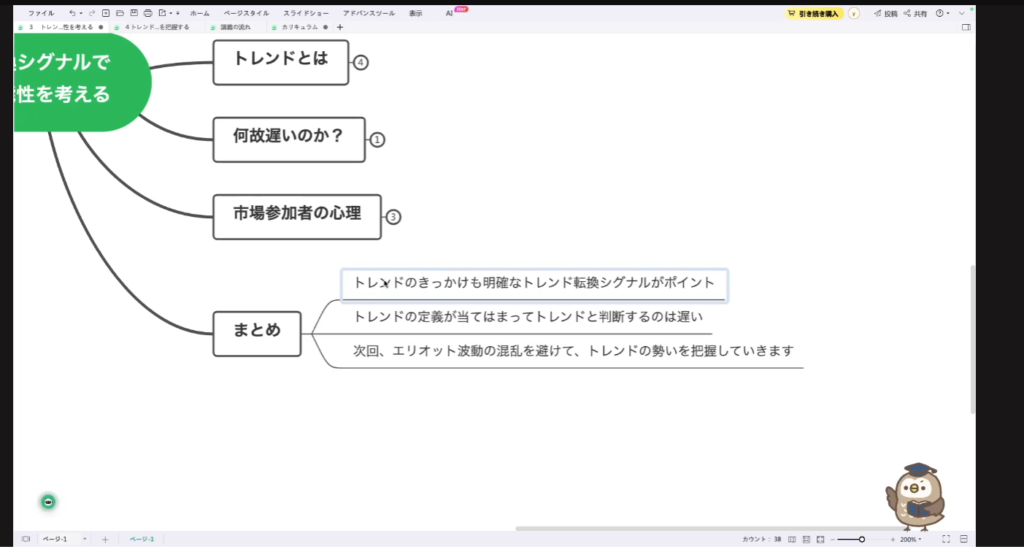Viewport: 1024px width, 552px height.
Task: Click the 共有 share button
Action: (915, 13)
